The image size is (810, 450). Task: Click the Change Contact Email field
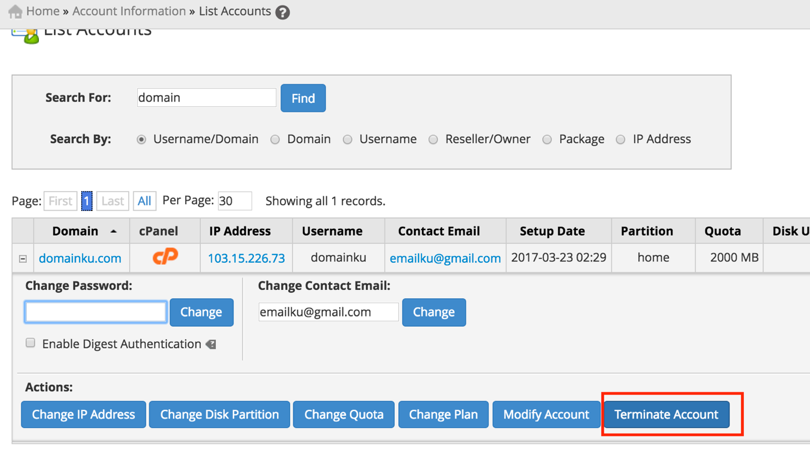329,312
